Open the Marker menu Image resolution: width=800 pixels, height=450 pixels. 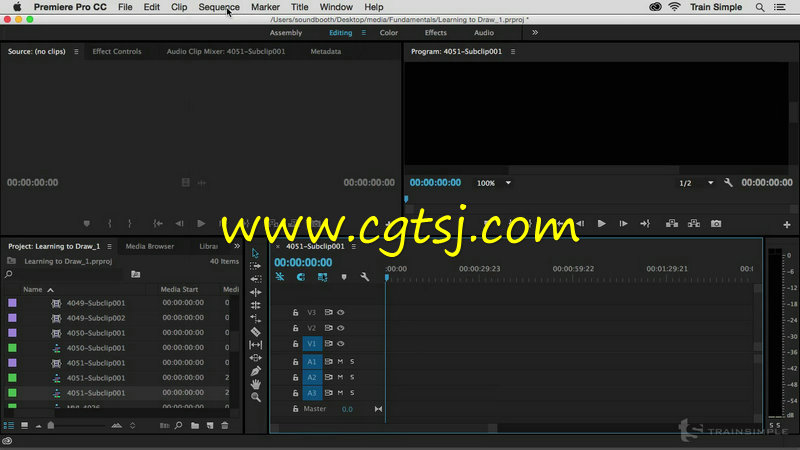pyautogui.click(x=265, y=7)
